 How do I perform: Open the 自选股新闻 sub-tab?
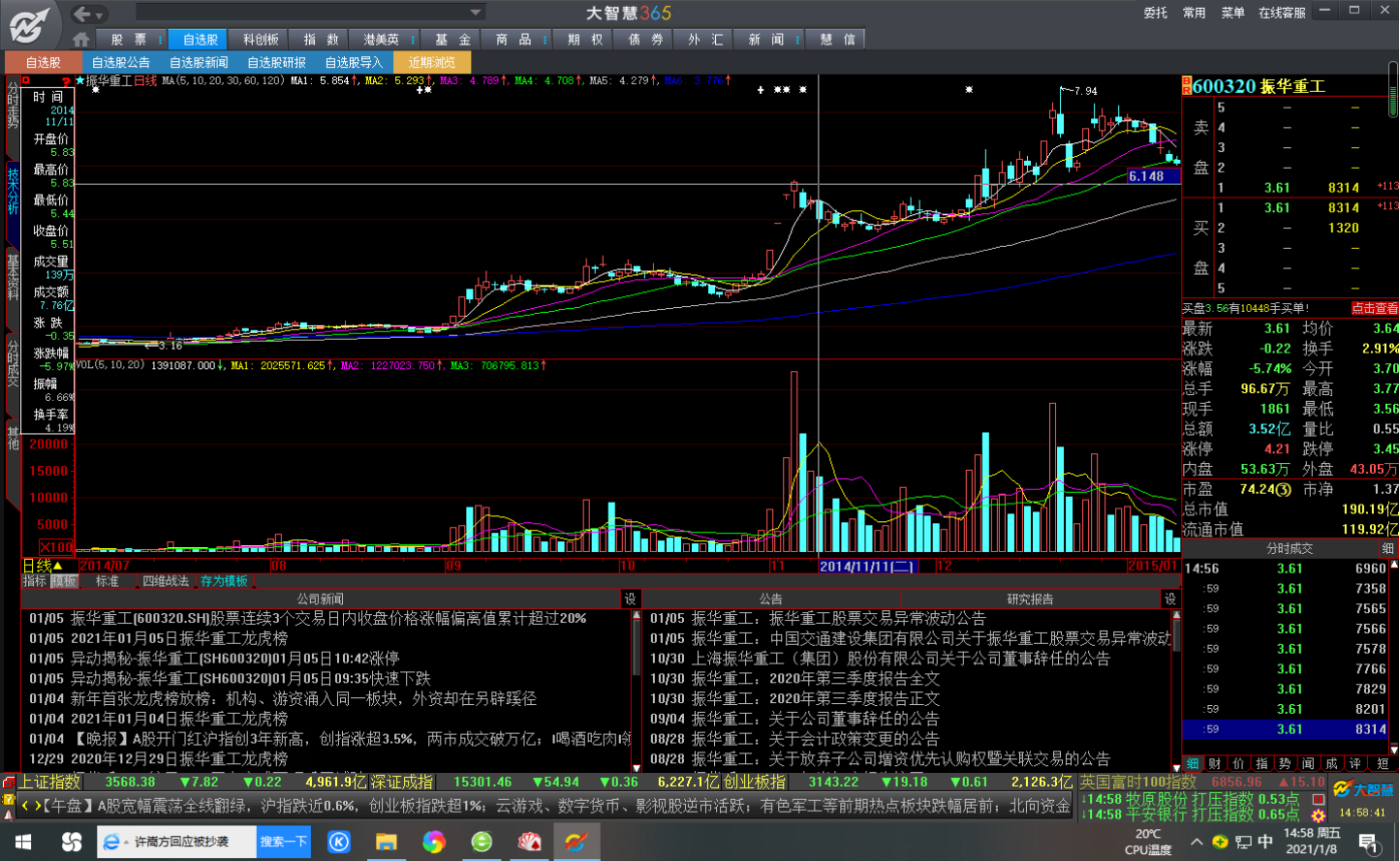[199, 62]
